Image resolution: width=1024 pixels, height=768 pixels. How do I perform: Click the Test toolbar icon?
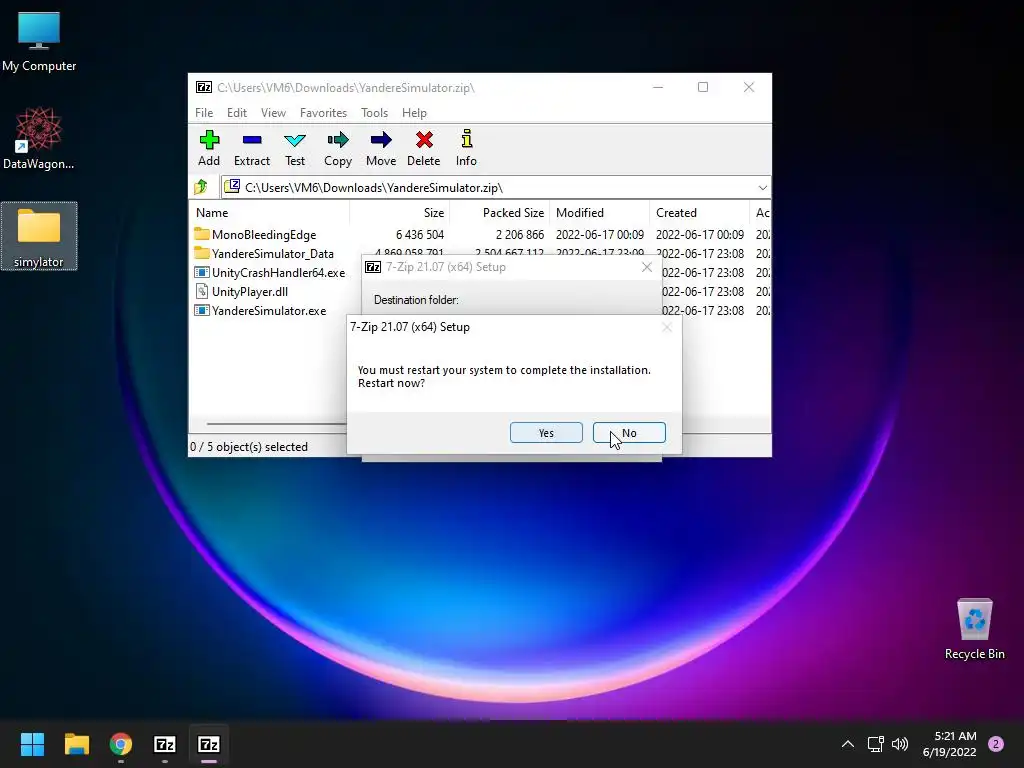pos(295,148)
